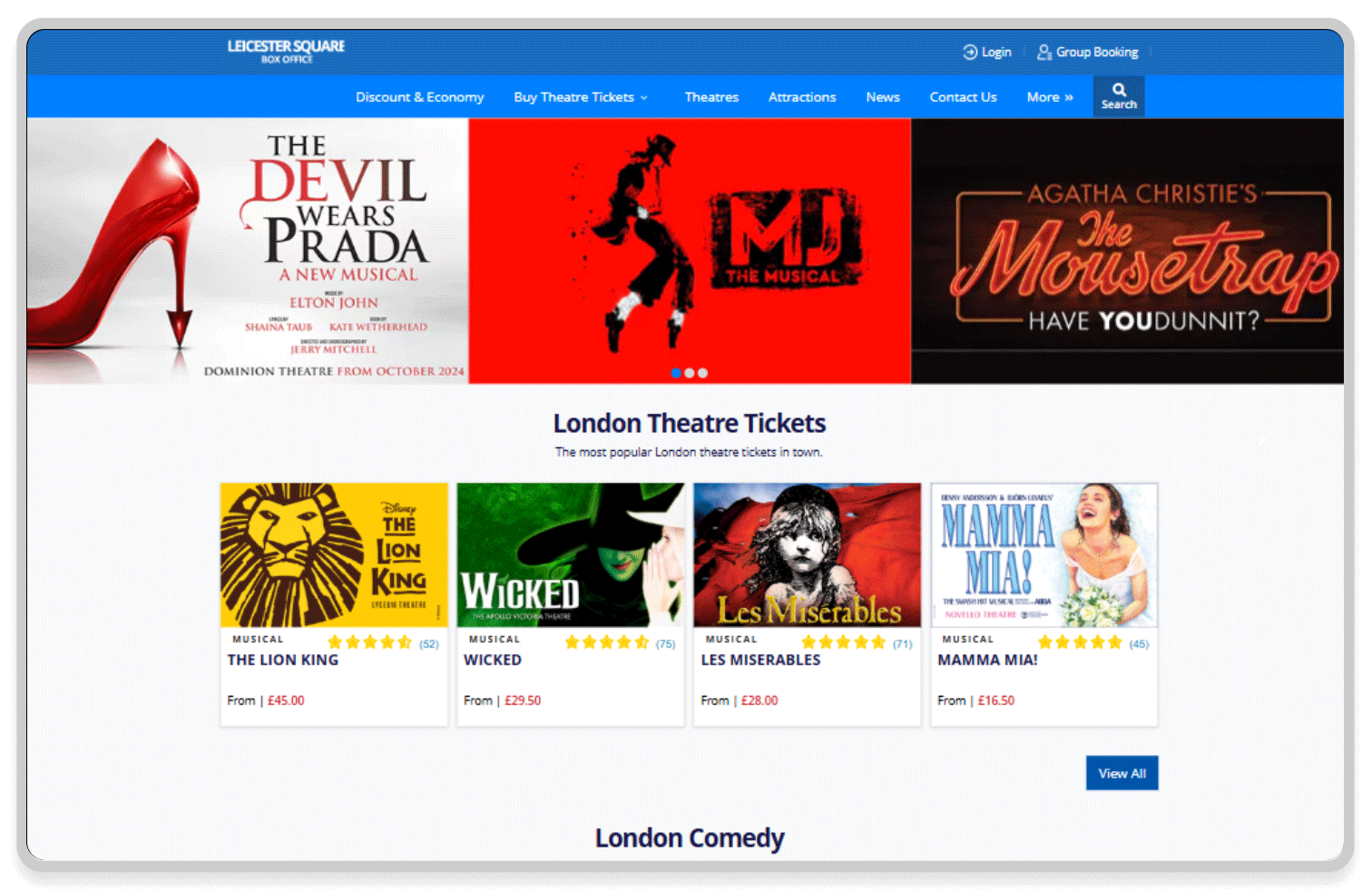Screen dimensions: 1372x891
Task: Select the third carousel dot indicator
Action: (702, 373)
